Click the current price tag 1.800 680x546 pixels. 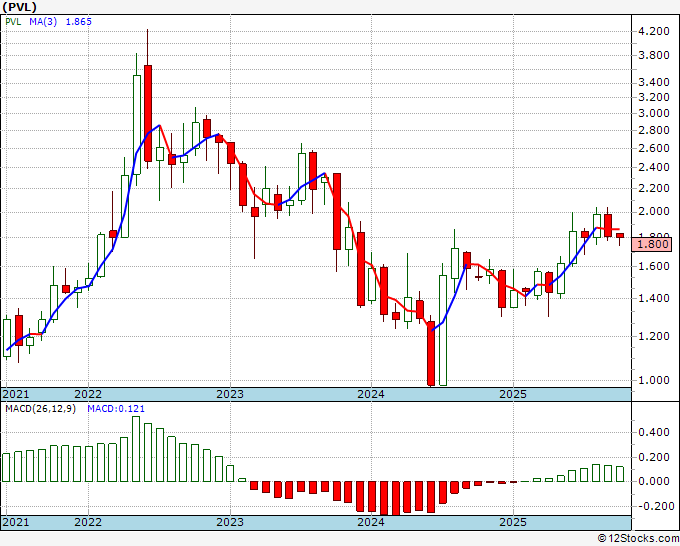click(653, 244)
